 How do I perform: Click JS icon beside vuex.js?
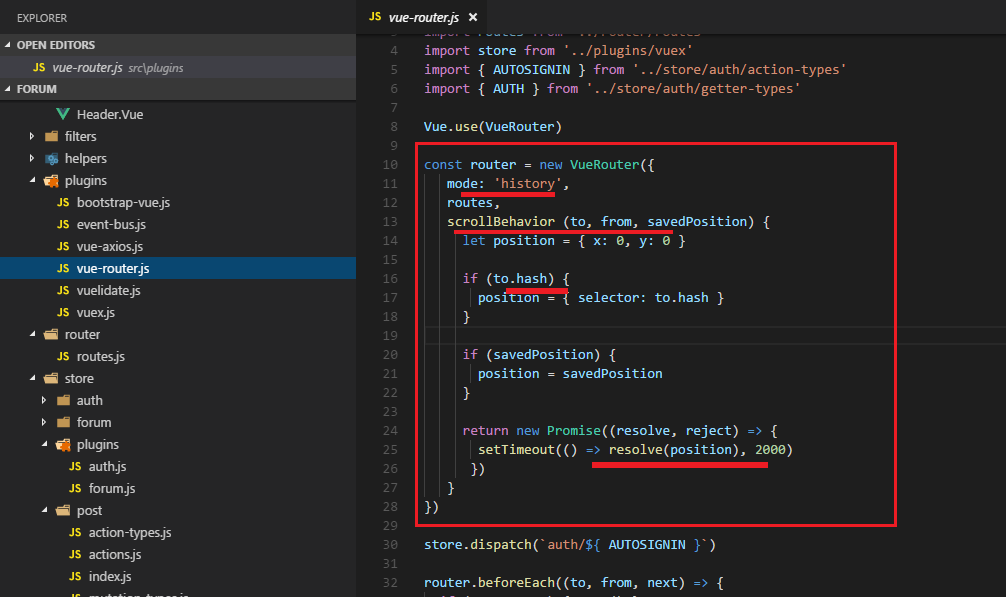pos(63,312)
